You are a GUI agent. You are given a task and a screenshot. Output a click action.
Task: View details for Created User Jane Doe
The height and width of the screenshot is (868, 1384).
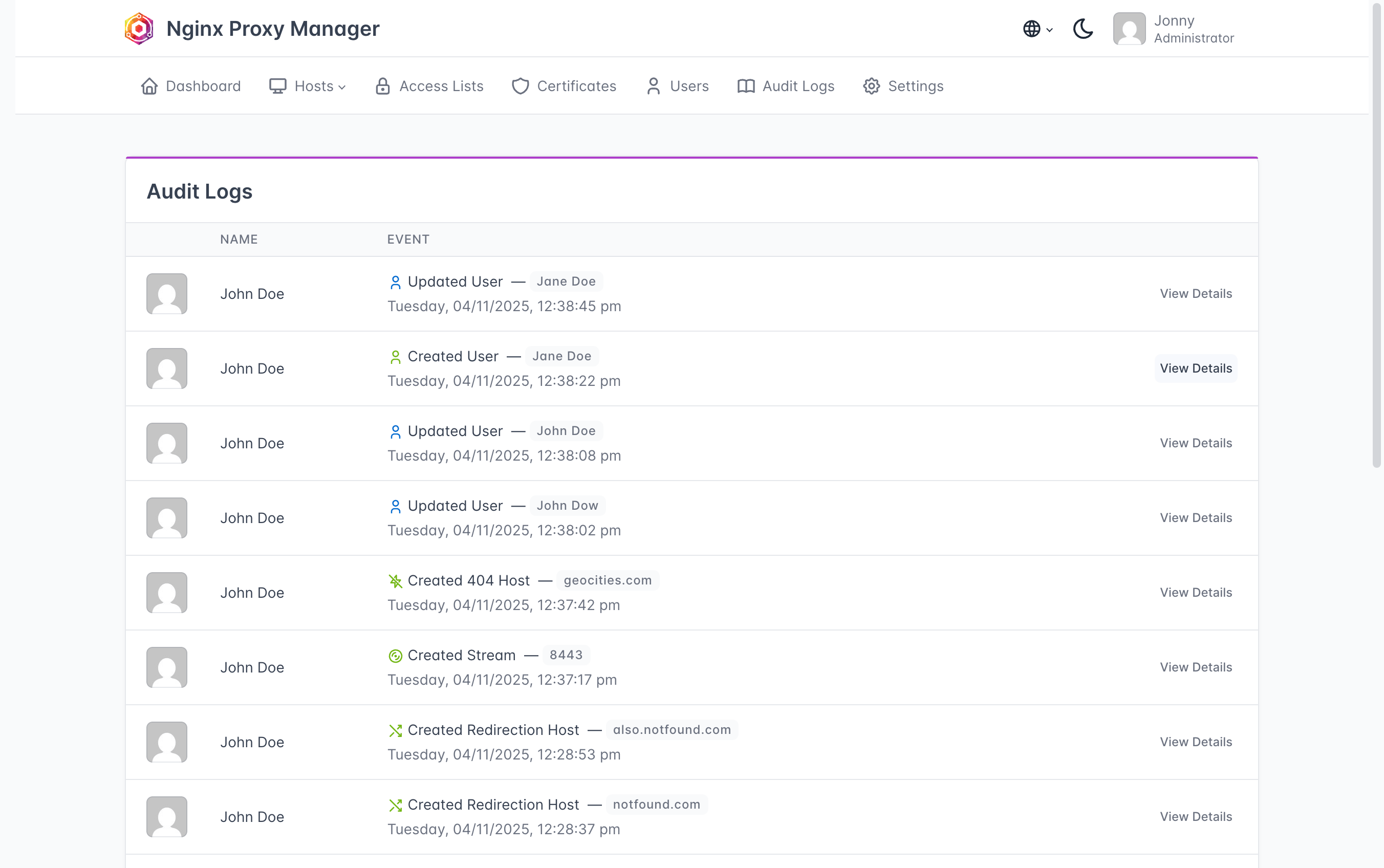[x=1196, y=368]
